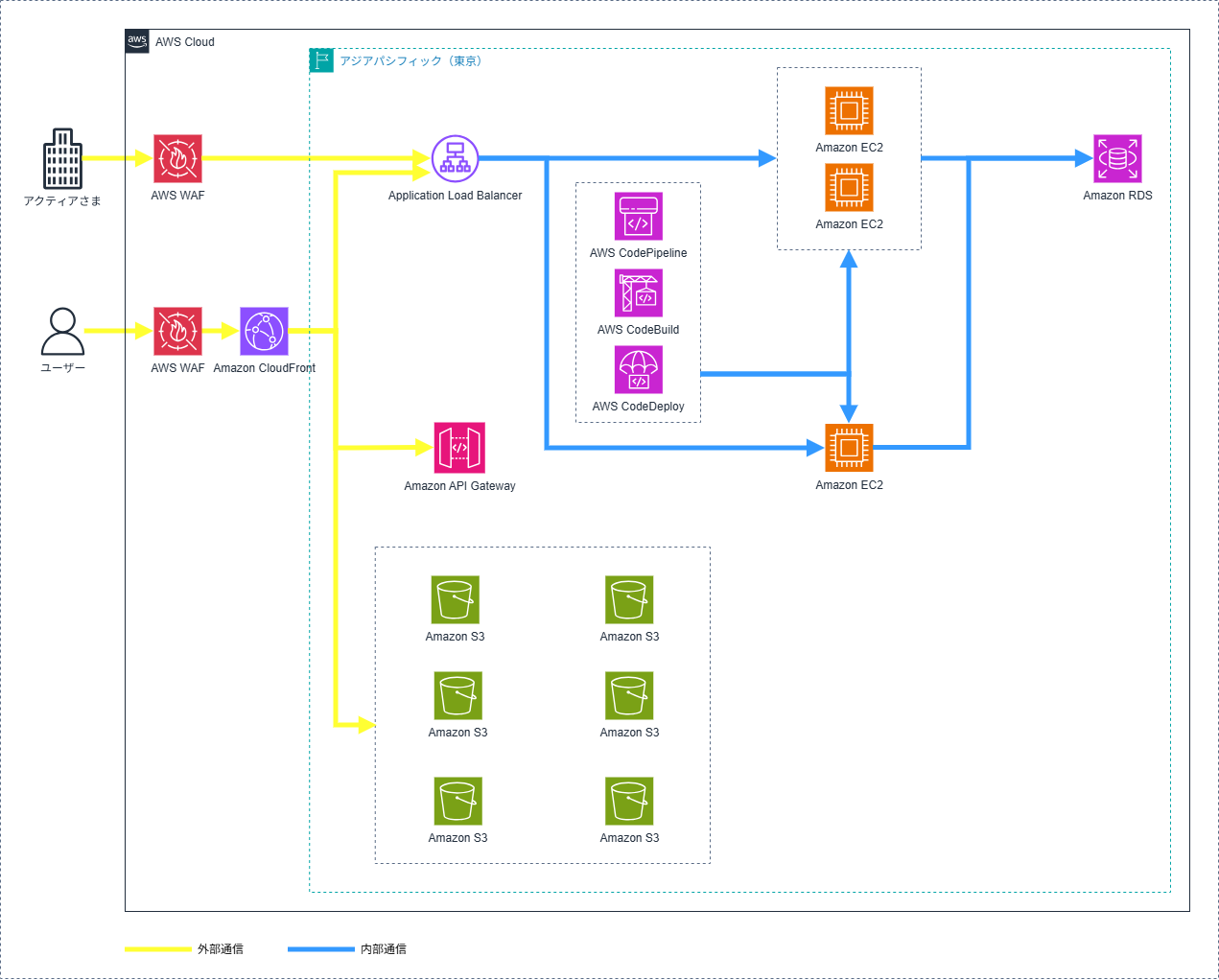The image size is (1219, 980).
Task: Click the top-right S3 bucket icon
Action: pos(629,599)
